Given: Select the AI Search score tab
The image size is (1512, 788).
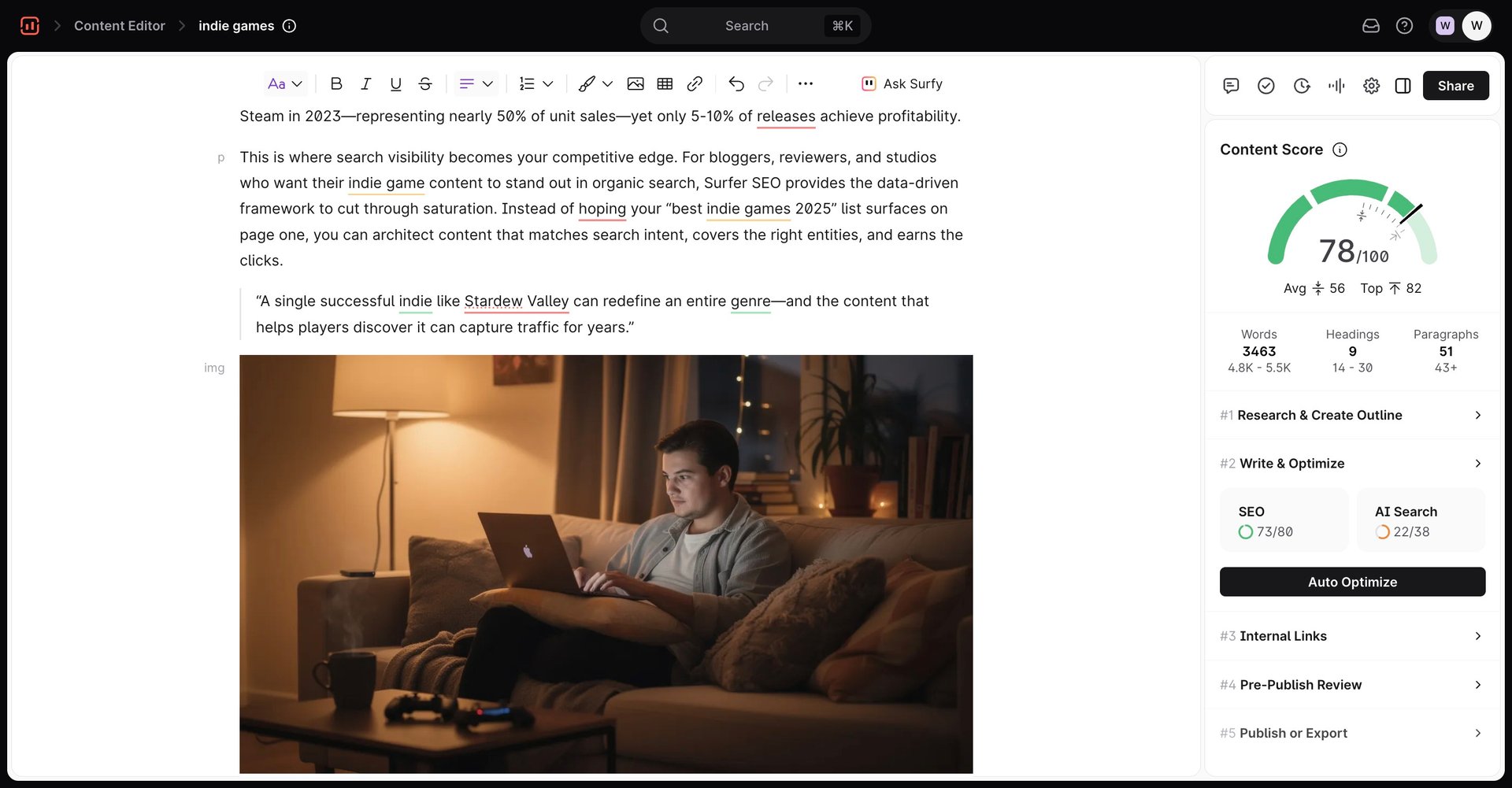Looking at the screenshot, I should pos(1420,520).
